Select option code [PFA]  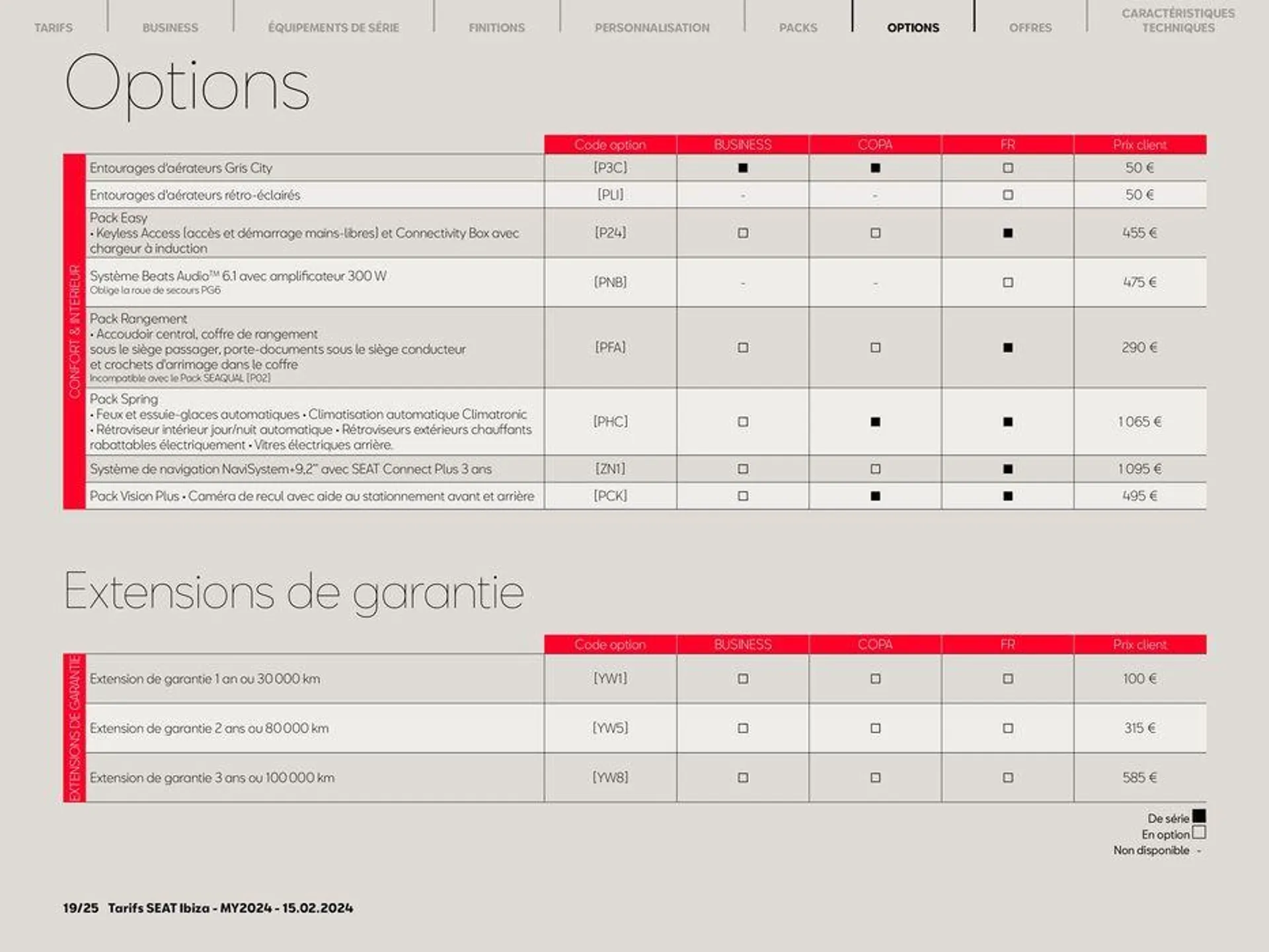(x=610, y=348)
